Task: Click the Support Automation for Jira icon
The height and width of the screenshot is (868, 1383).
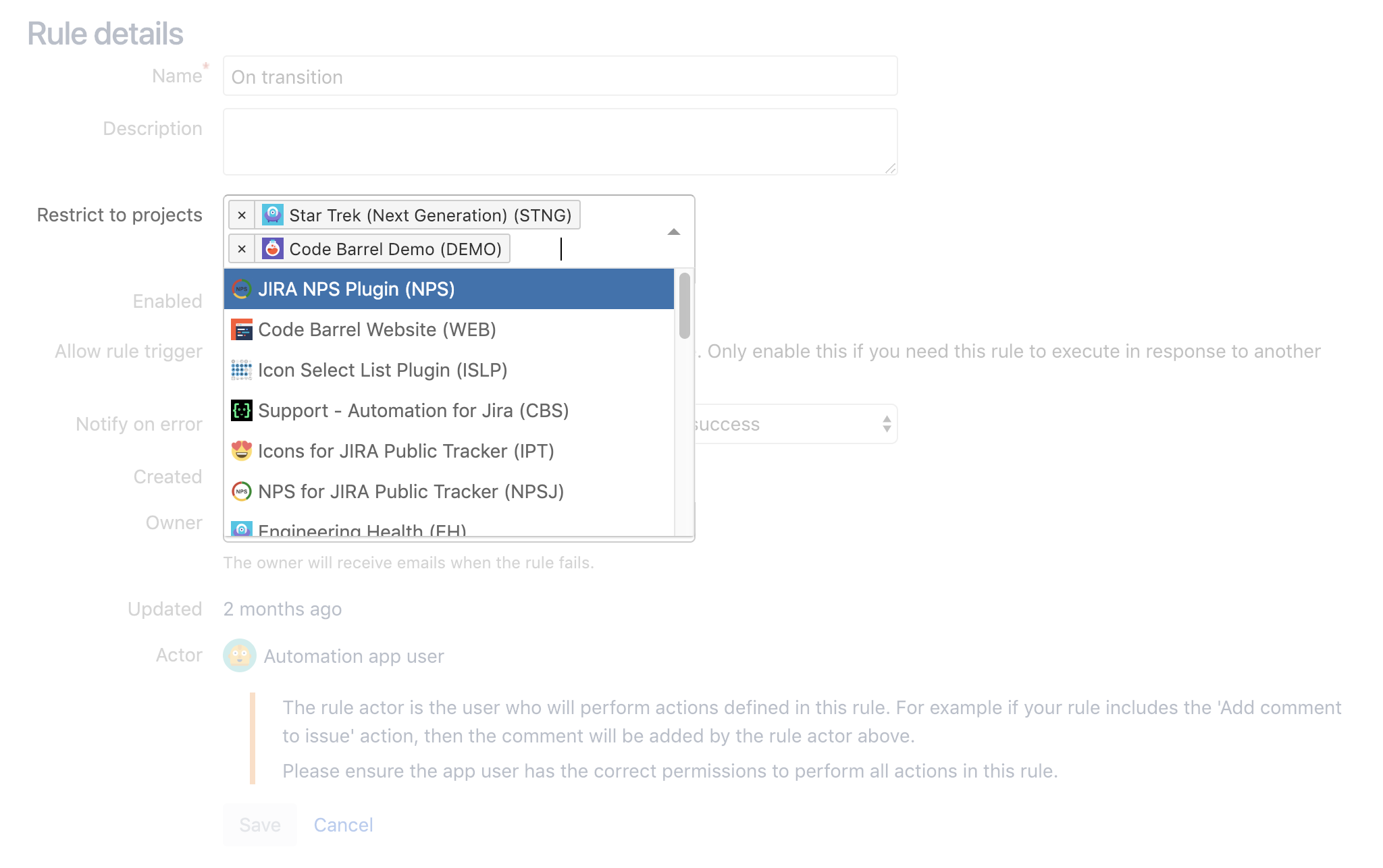Action: tap(242, 410)
